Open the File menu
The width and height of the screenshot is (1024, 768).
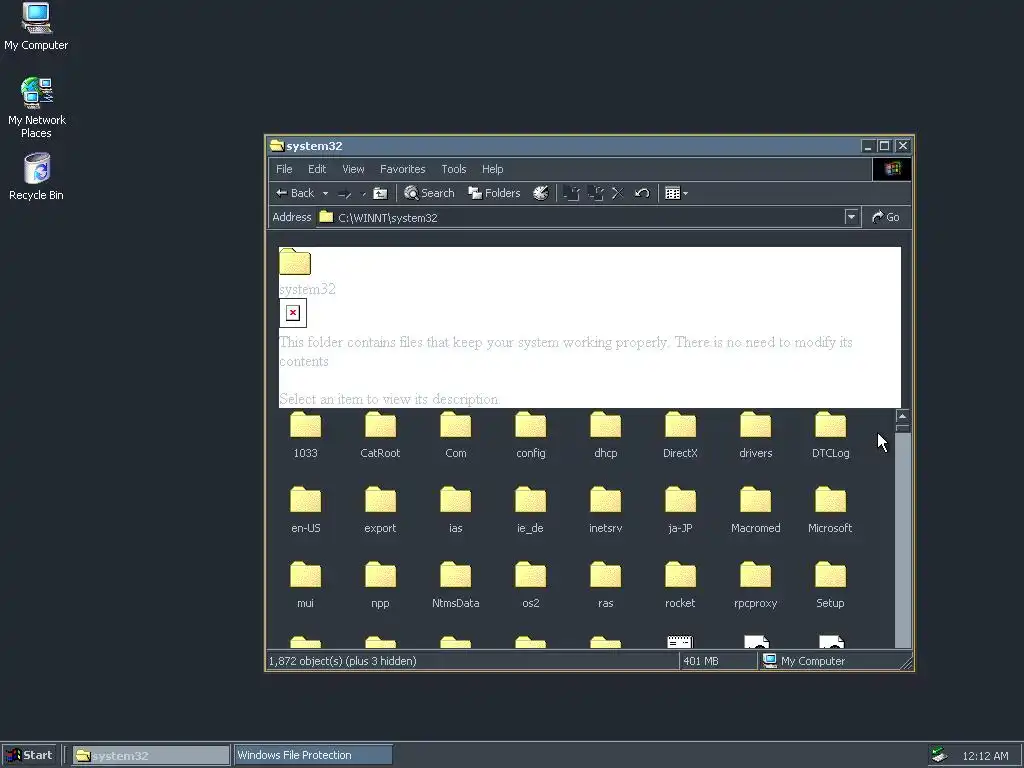click(284, 169)
